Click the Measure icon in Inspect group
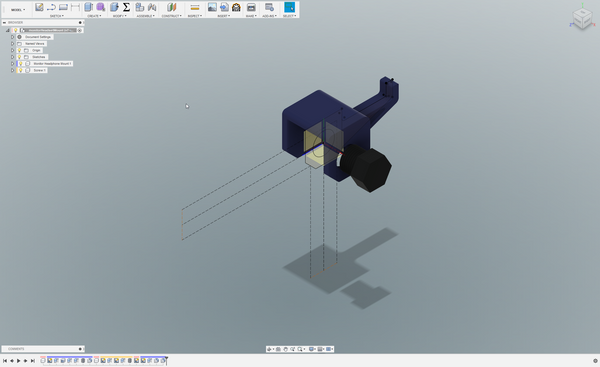The width and height of the screenshot is (600, 367). (x=195, y=7)
